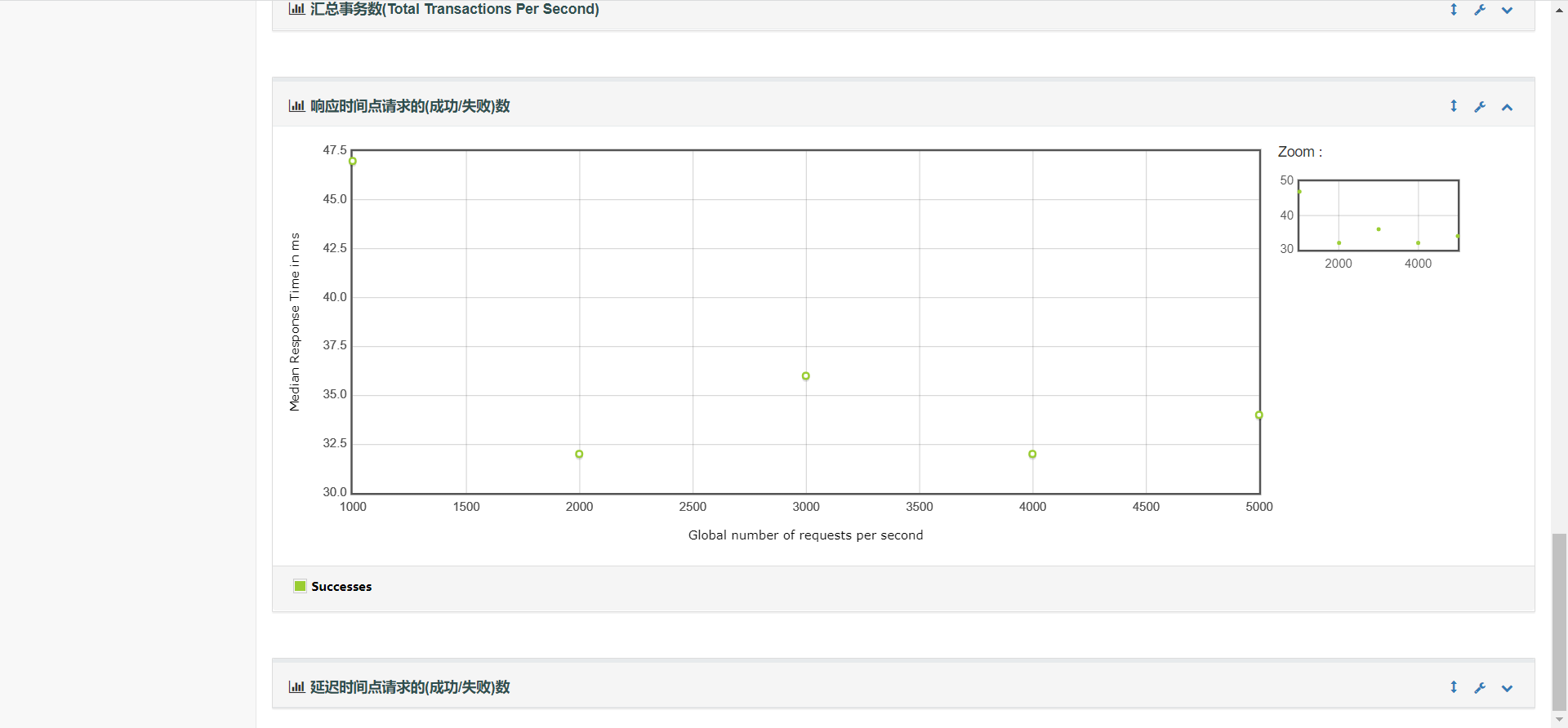Collapse the 响应时间点请求的 panel with the up chevron
This screenshot has width=1568, height=728.
click(x=1508, y=107)
